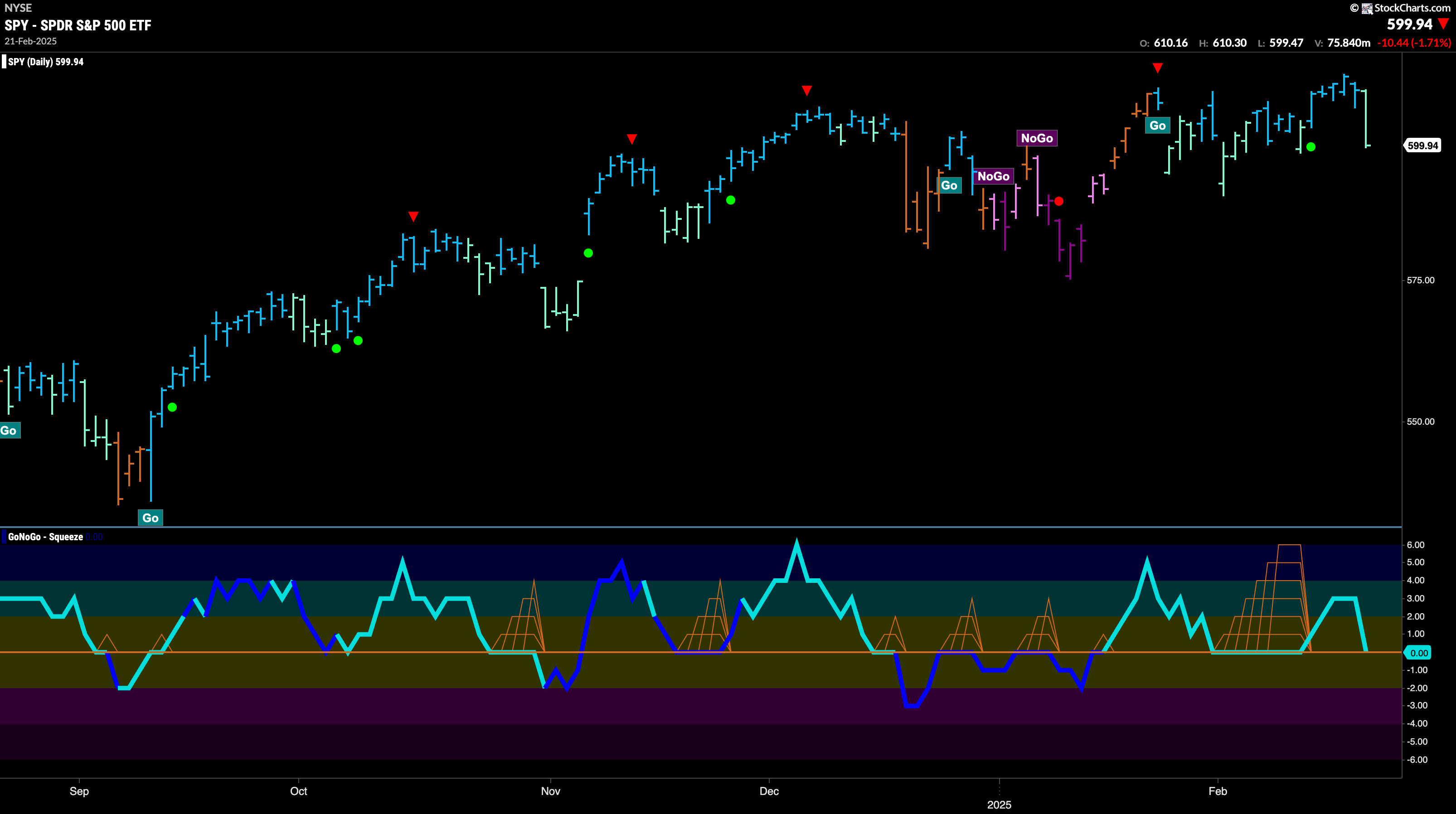Click the 0.00 oscillator value tag
The height and width of the screenshot is (814, 1456).
coord(1418,653)
